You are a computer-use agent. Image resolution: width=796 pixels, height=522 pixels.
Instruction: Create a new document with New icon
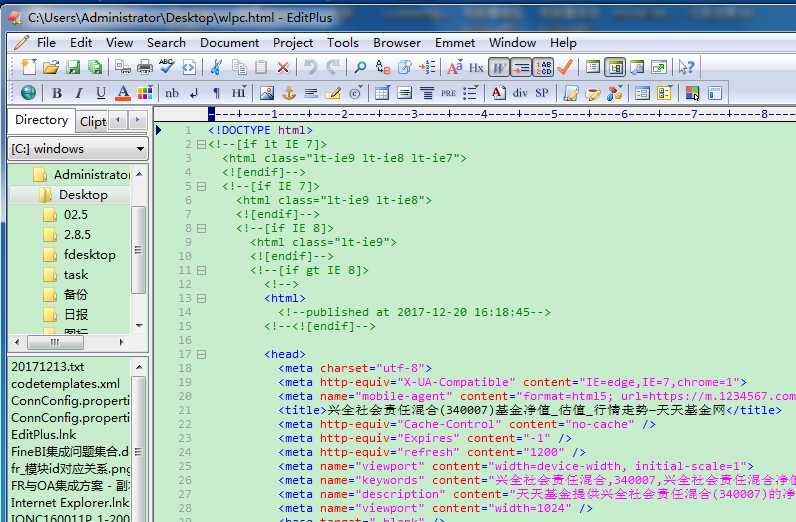28,67
